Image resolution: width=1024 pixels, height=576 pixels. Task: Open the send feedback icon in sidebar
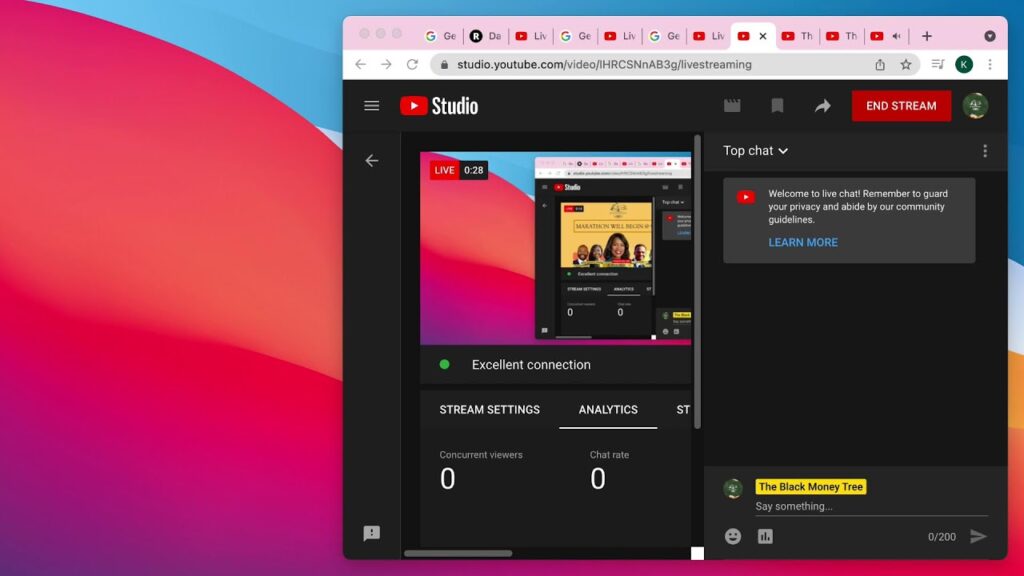(372, 534)
